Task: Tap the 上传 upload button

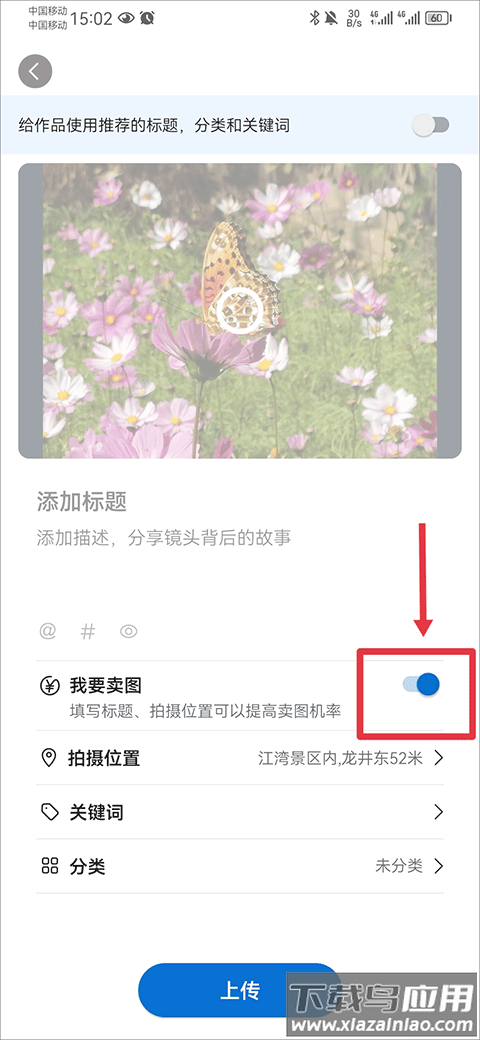Action: click(239, 990)
